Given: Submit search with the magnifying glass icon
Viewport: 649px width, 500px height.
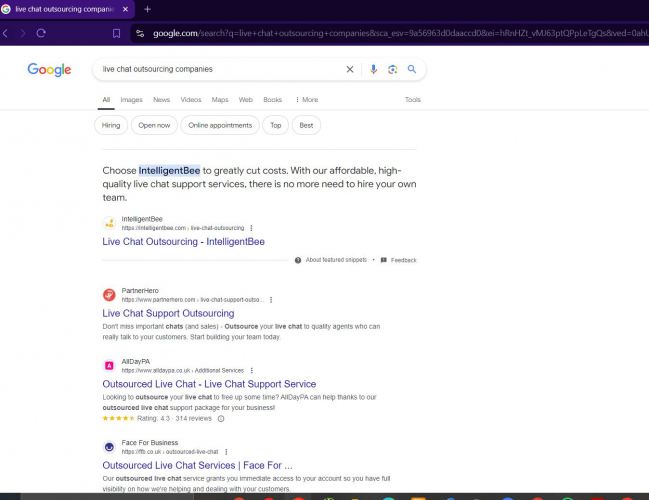Looking at the screenshot, I should pyautogui.click(x=411, y=69).
